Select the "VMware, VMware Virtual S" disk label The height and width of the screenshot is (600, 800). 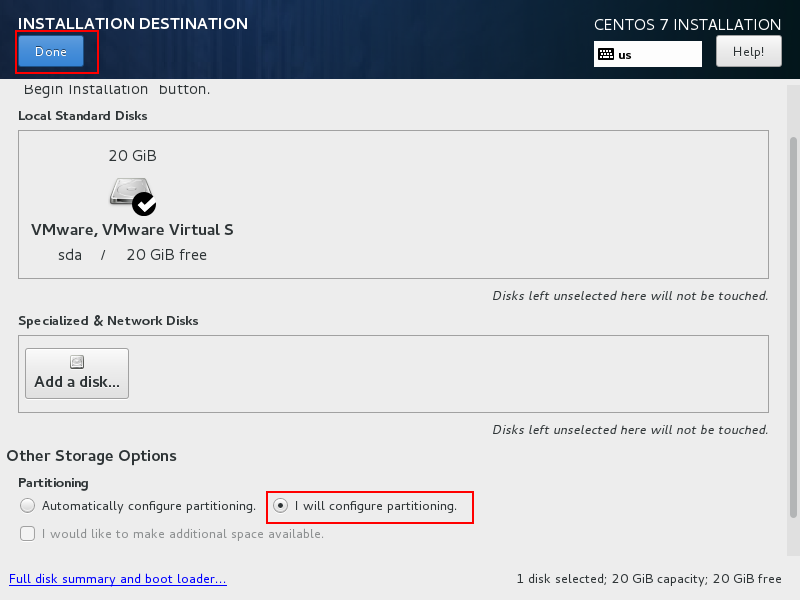coord(132,230)
